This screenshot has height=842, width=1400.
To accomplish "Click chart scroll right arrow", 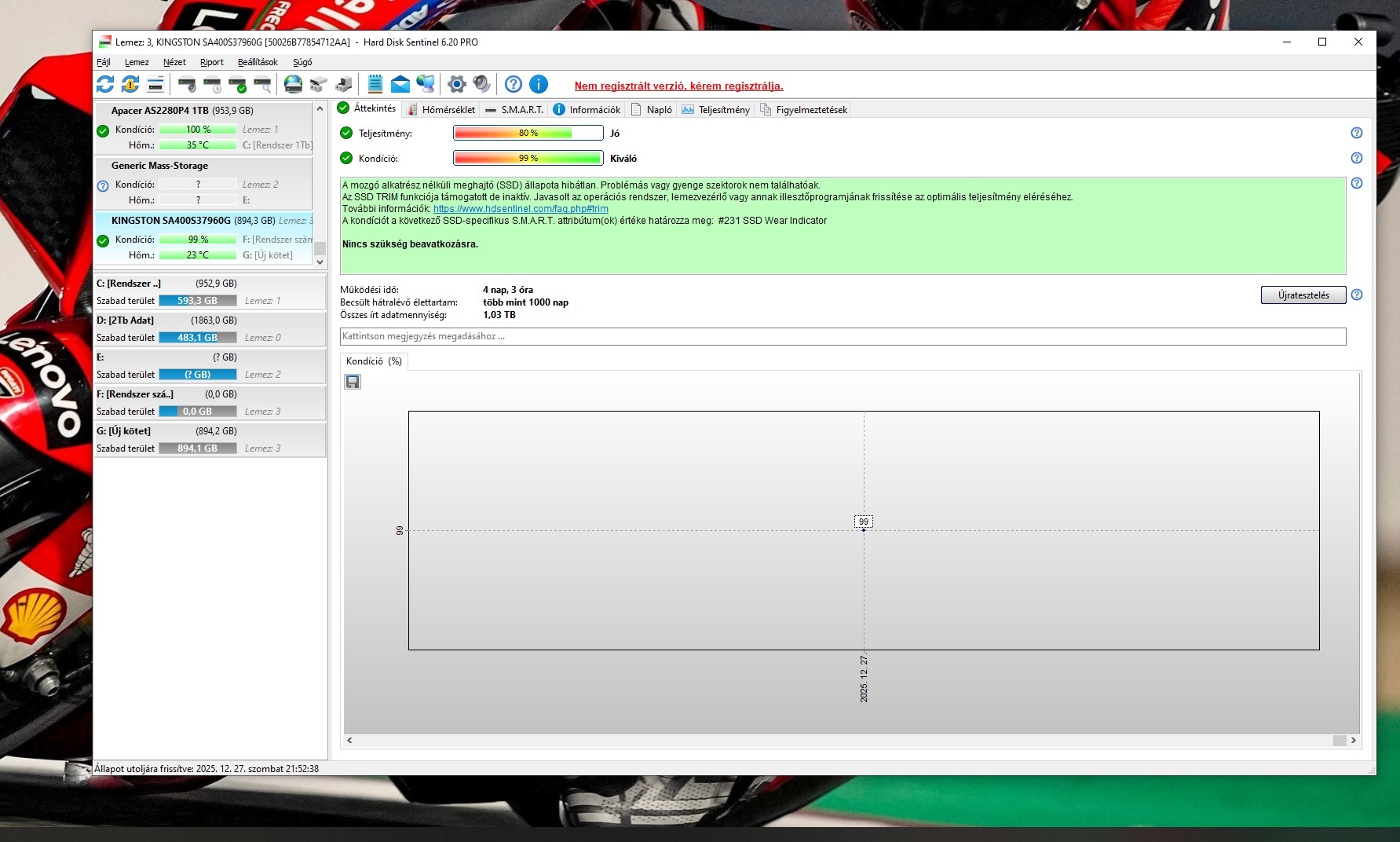I will click(x=1354, y=740).
